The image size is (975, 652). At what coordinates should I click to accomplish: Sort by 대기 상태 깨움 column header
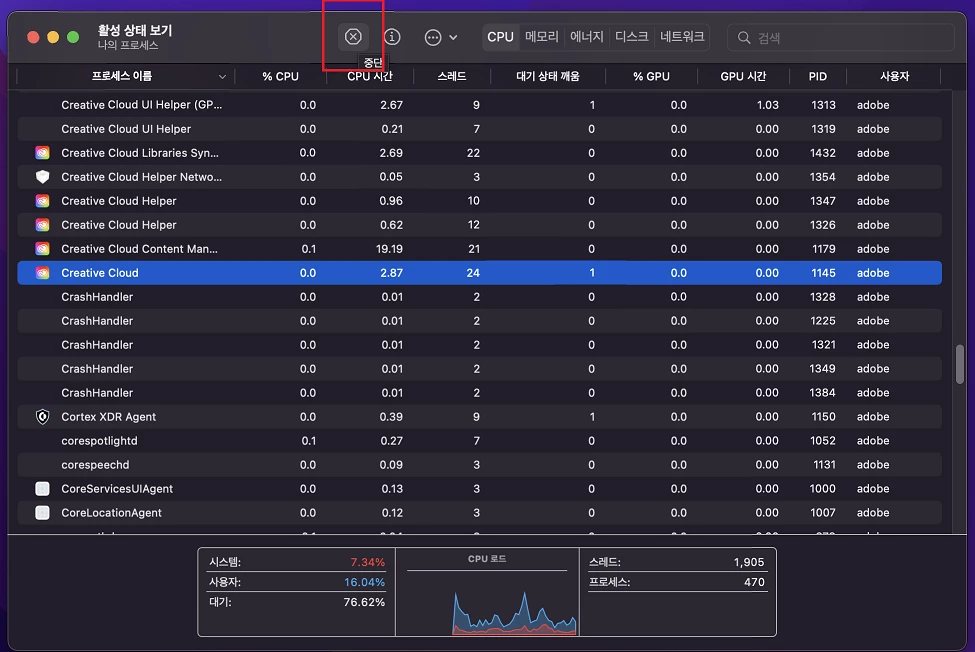[548, 76]
